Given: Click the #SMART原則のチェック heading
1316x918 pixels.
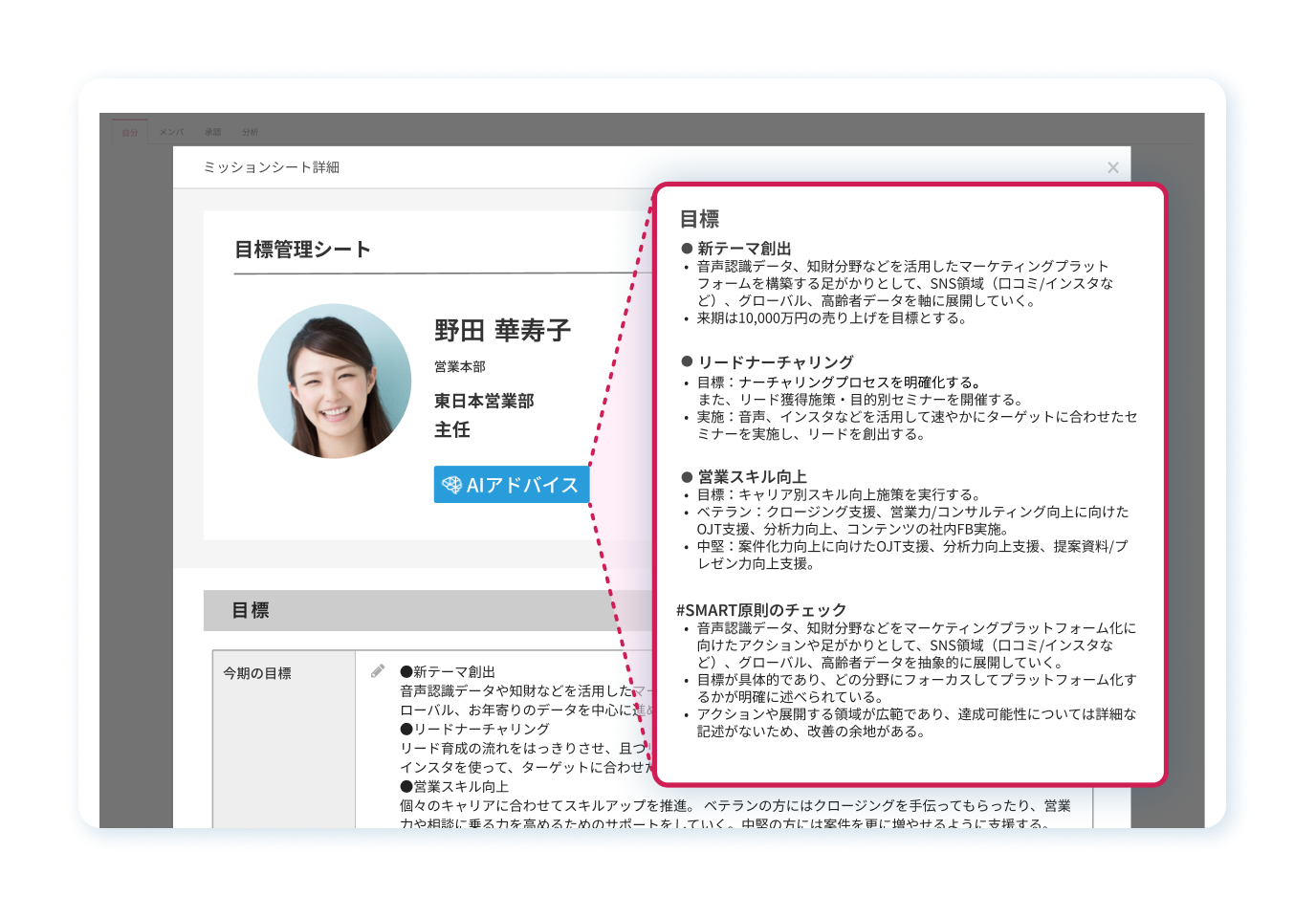Looking at the screenshot, I should [x=761, y=610].
